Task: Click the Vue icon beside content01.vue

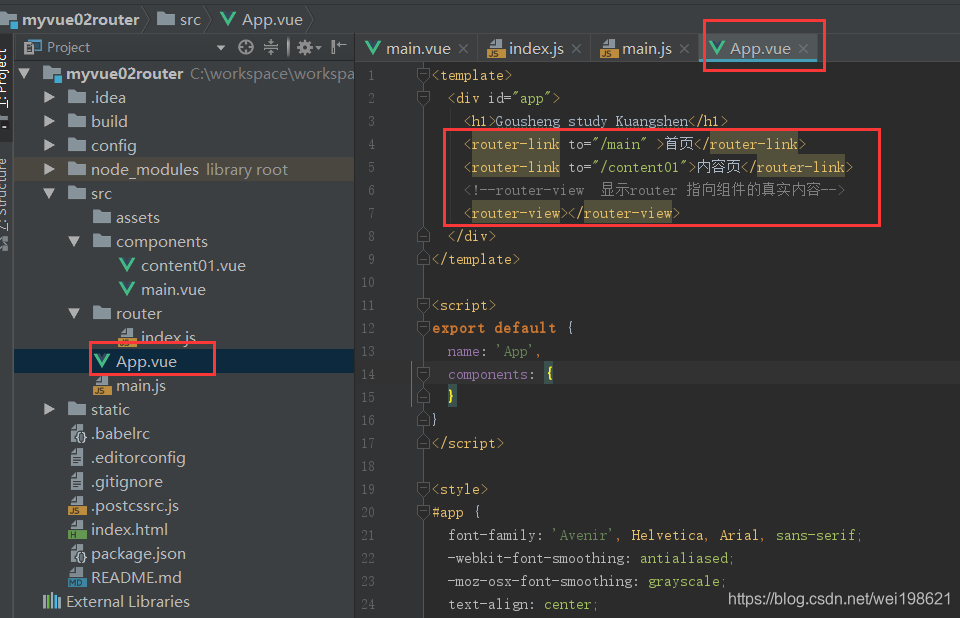Action: point(127,265)
